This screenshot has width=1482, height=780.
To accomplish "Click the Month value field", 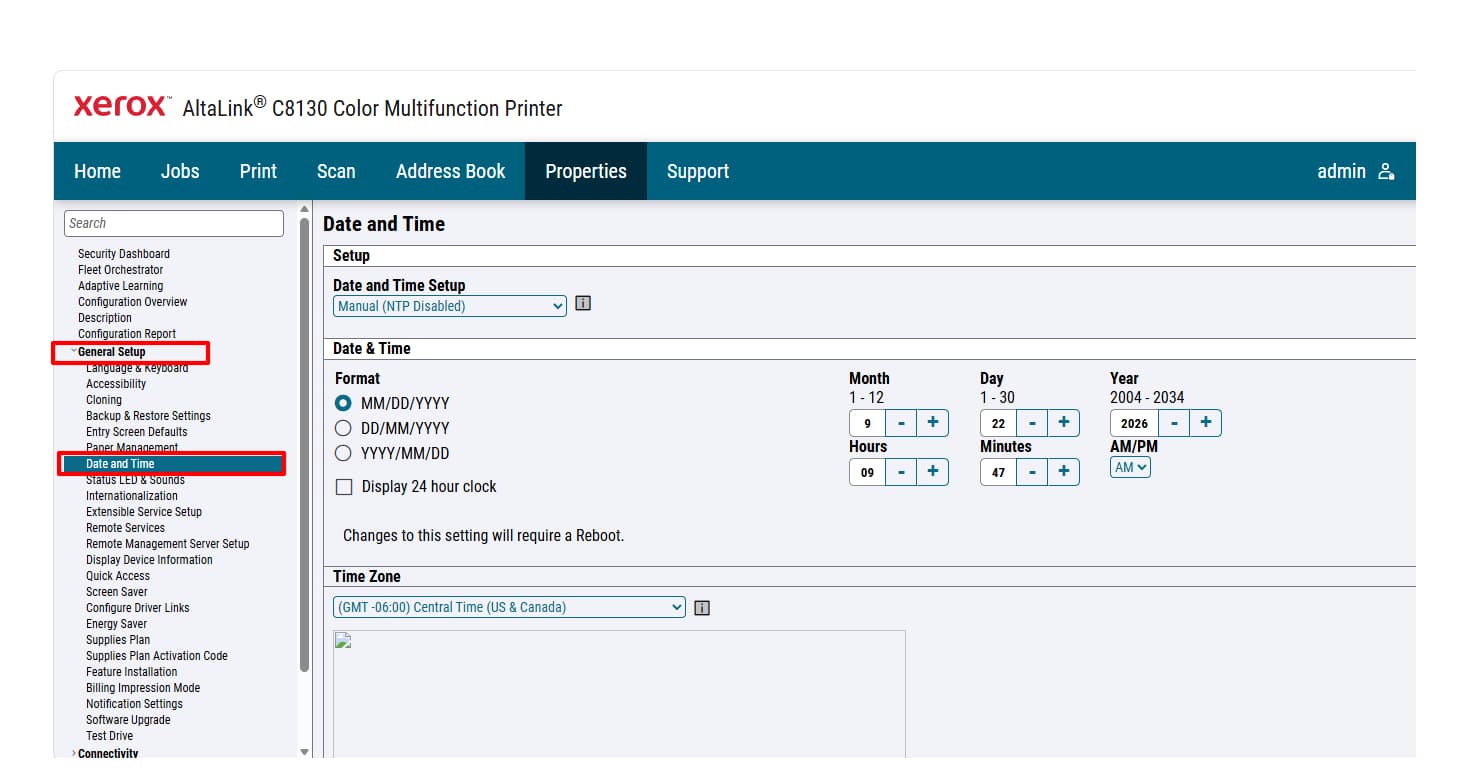I will (867, 423).
